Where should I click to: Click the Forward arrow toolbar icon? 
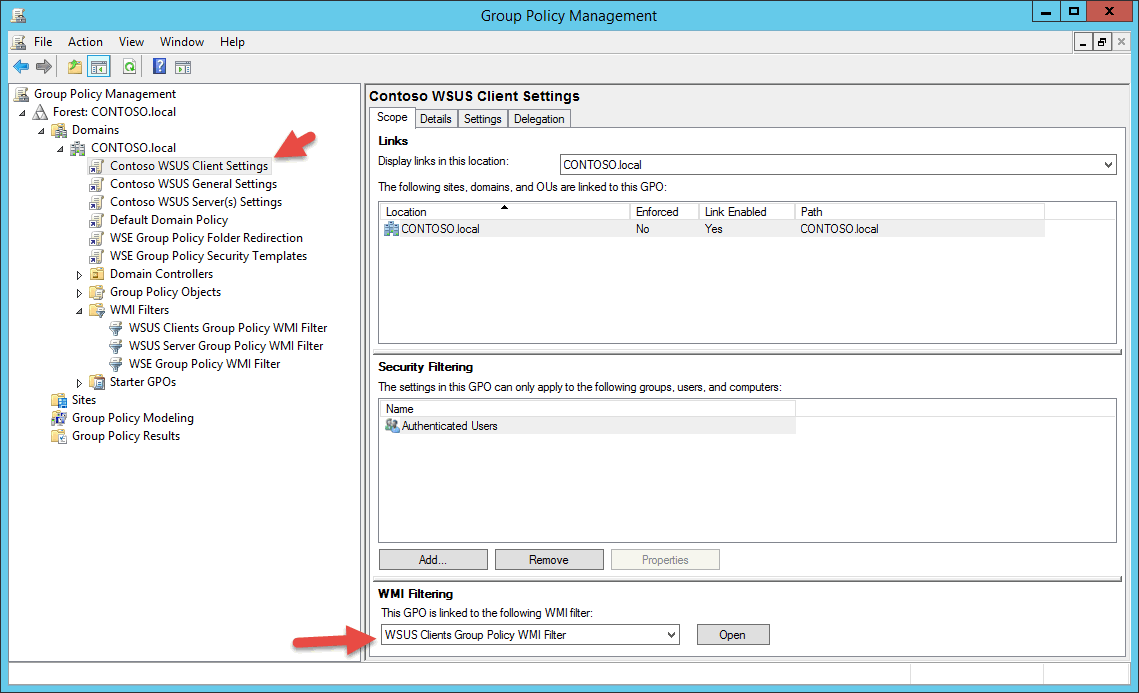click(44, 67)
